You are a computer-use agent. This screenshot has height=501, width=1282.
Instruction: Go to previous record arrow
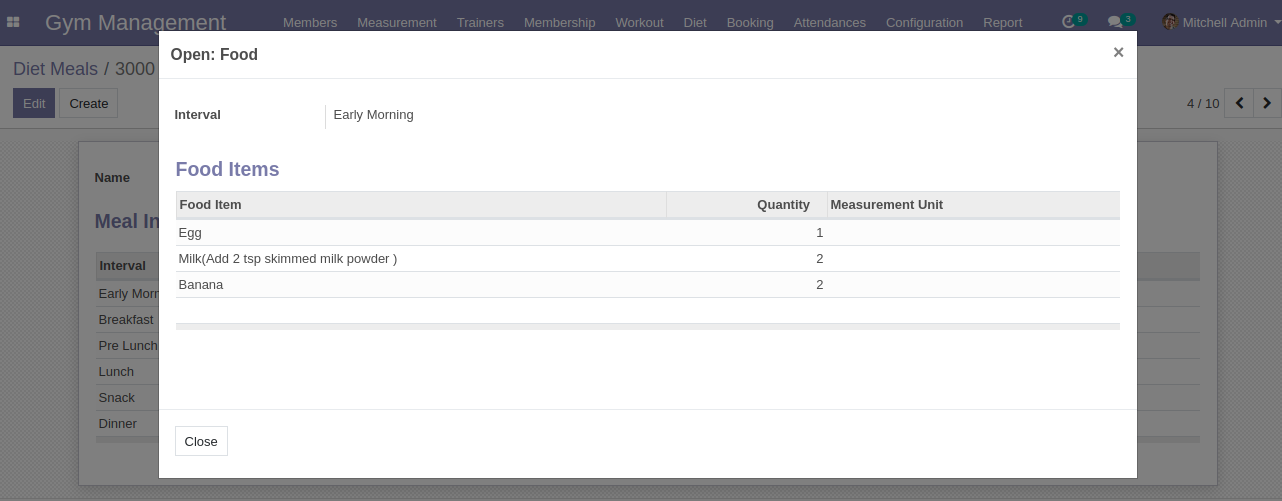click(x=1240, y=103)
